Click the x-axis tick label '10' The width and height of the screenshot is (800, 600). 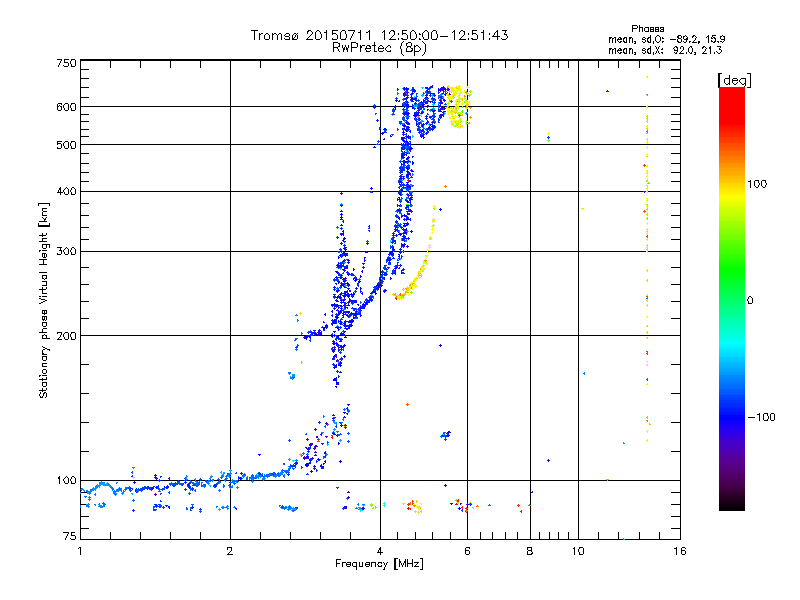(x=578, y=551)
